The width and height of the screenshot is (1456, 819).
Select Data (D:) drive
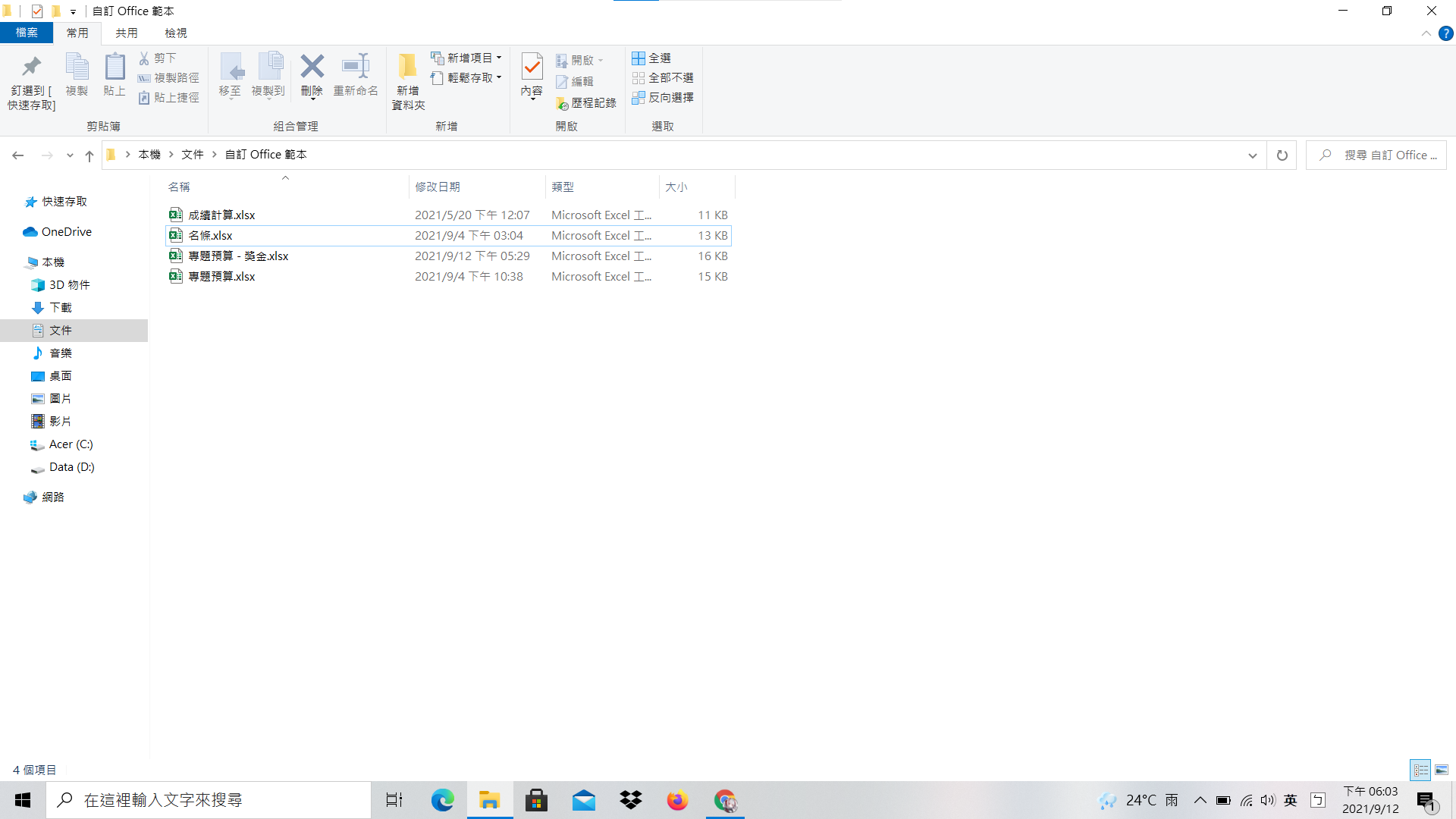tap(71, 467)
